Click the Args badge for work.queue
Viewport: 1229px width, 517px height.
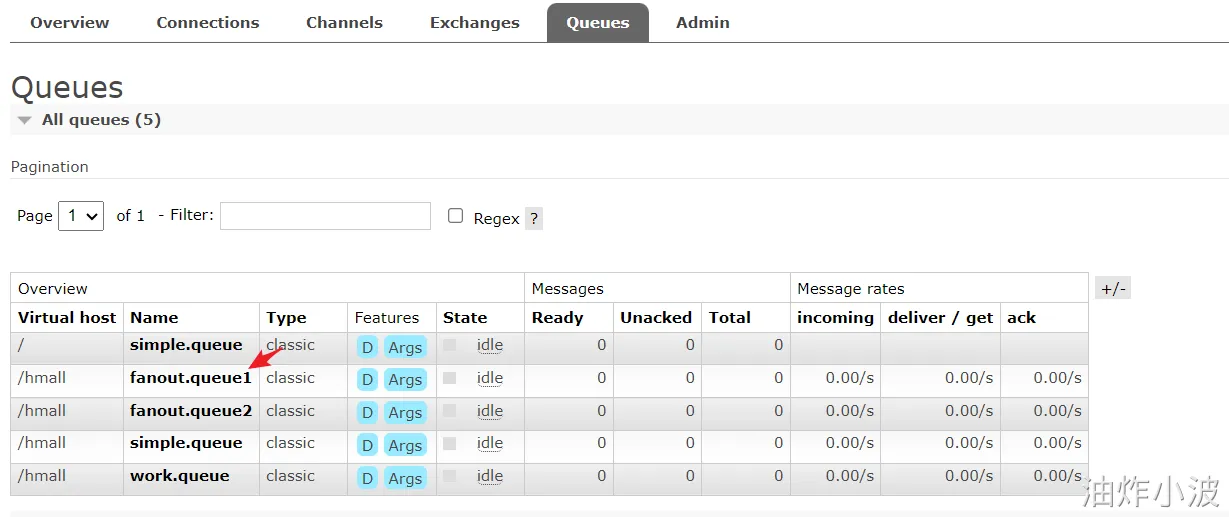(405, 478)
